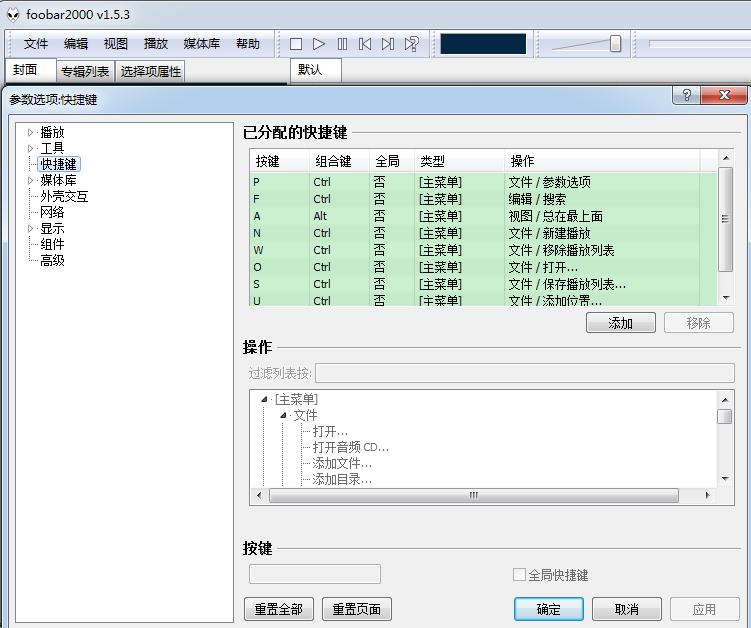Click the 过滤列表按 filter input field

point(524,373)
